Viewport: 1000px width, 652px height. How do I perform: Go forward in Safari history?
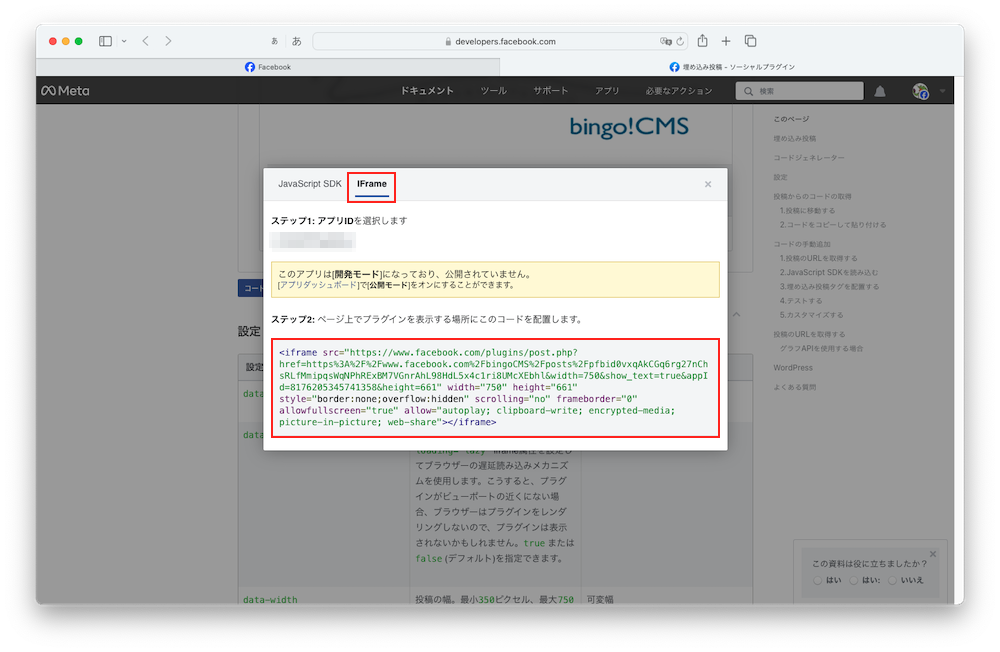click(x=168, y=41)
